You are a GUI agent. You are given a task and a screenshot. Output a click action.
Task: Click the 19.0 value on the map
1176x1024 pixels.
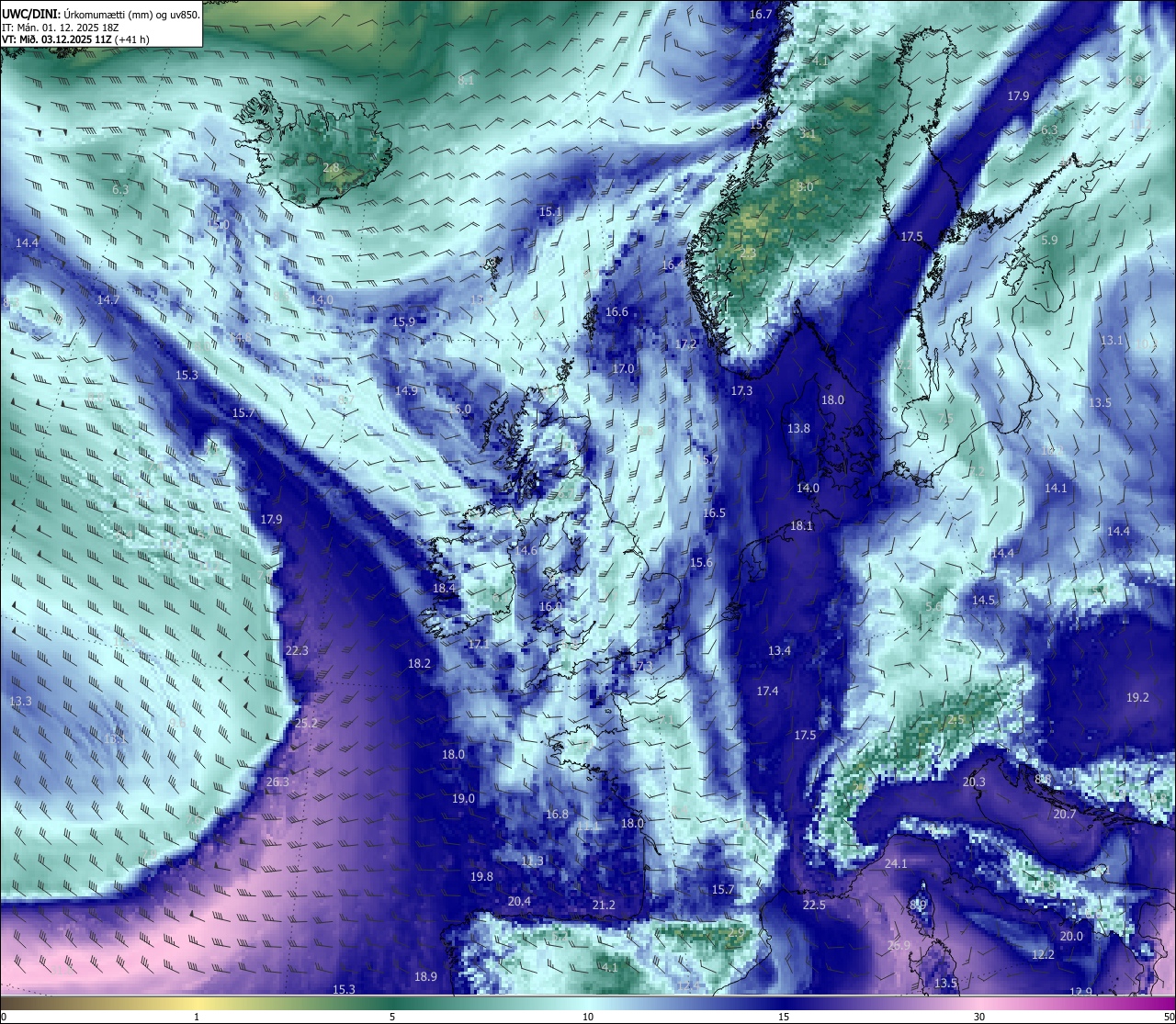(463, 799)
